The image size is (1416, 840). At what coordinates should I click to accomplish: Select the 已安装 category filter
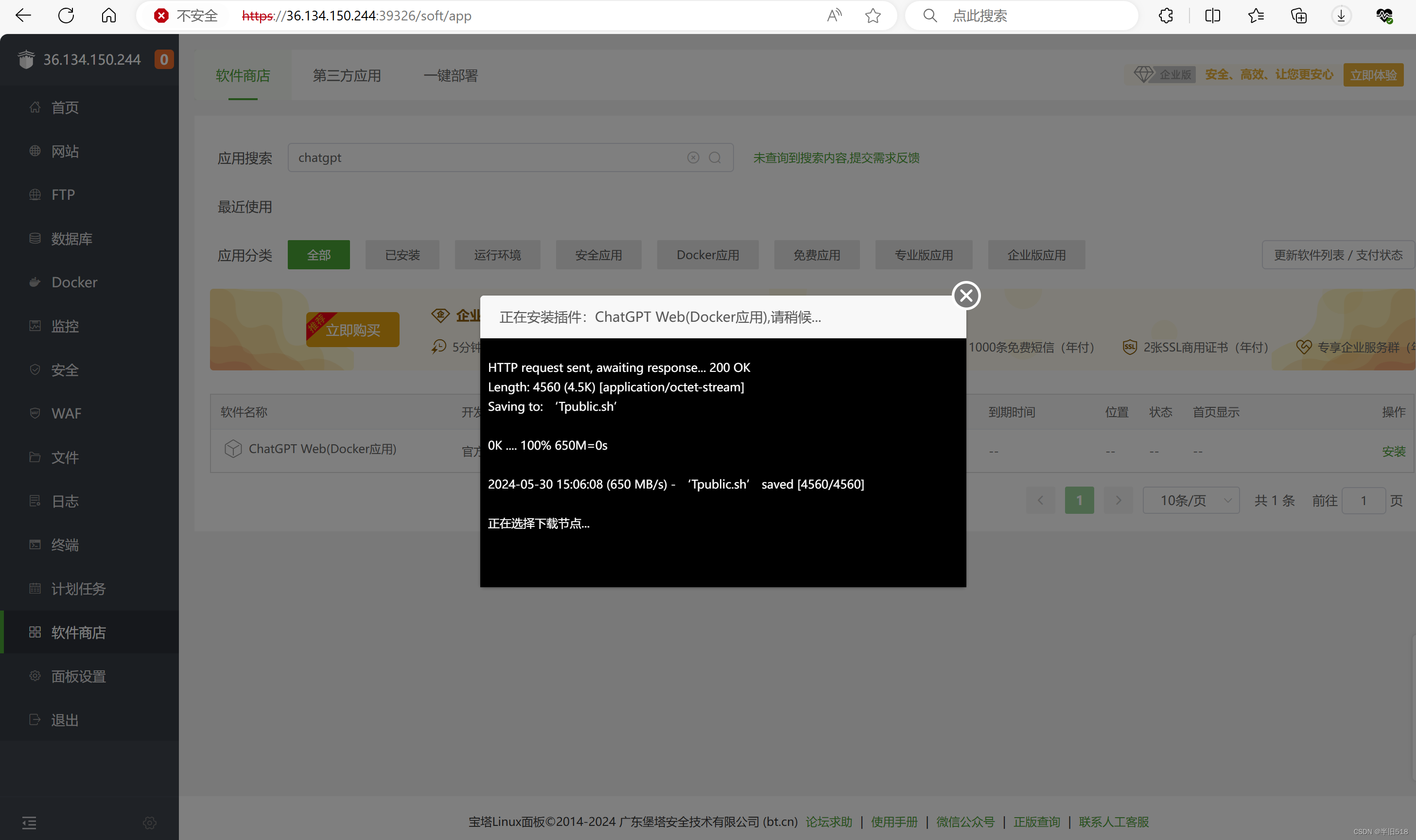(x=402, y=255)
